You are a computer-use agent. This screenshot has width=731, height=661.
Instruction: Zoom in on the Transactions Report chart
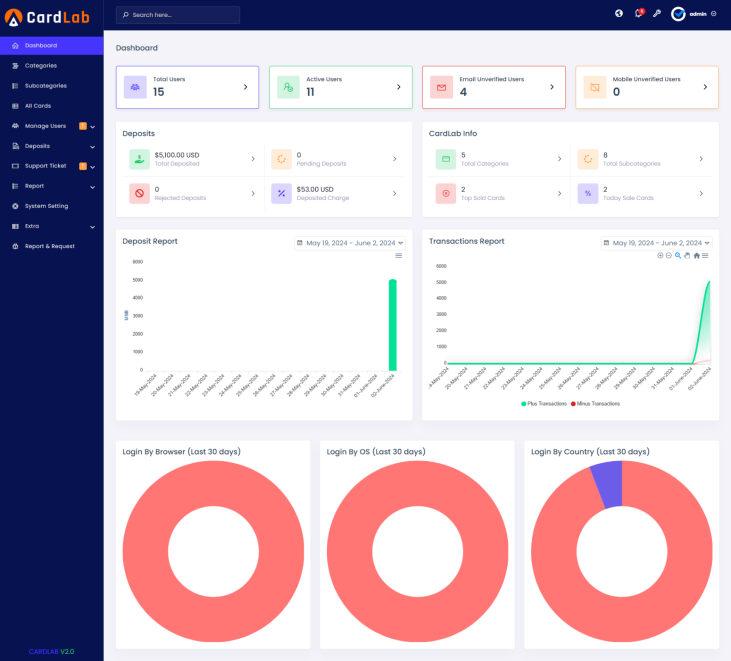point(660,255)
